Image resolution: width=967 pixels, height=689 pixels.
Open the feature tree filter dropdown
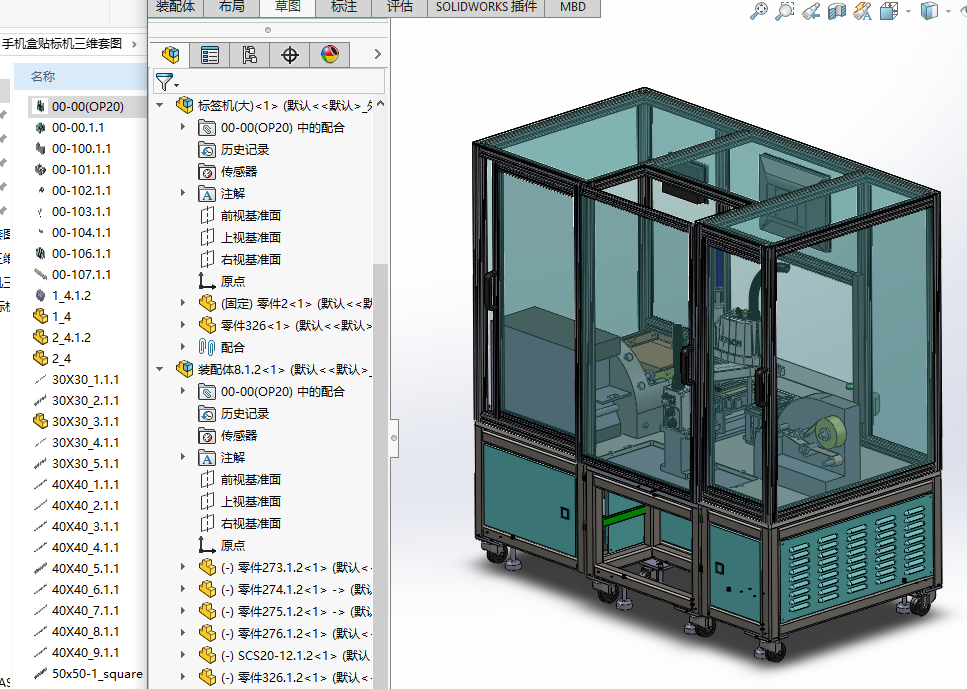point(167,82)
